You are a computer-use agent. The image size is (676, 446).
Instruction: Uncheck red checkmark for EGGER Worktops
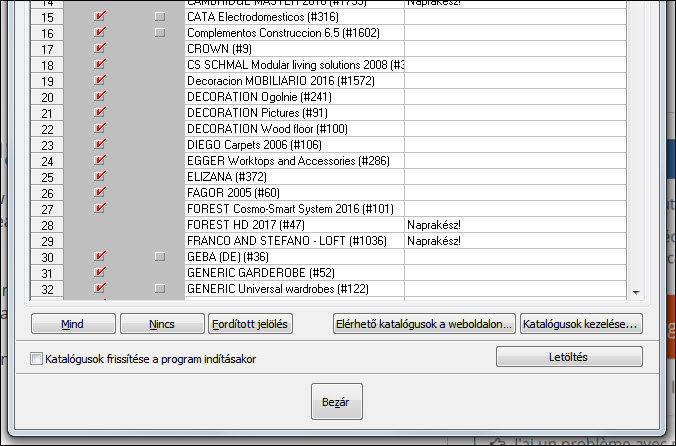pyautogui.click(x=100, y=160)
